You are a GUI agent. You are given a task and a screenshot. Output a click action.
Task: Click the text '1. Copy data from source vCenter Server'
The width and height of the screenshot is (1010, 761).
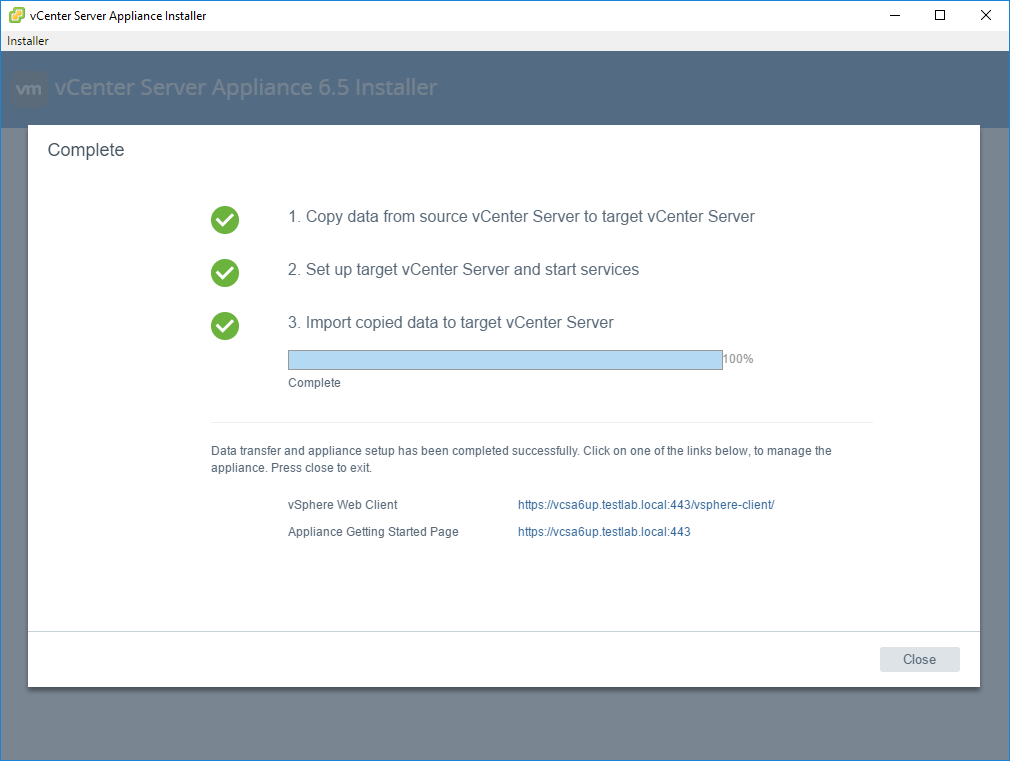(x=434, y=217)
